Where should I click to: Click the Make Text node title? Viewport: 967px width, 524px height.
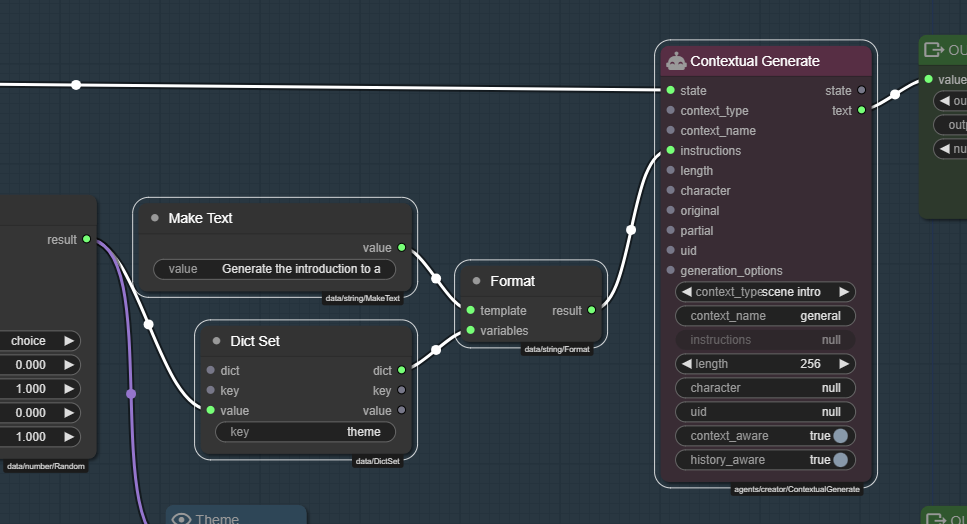(x=200, y=218)
